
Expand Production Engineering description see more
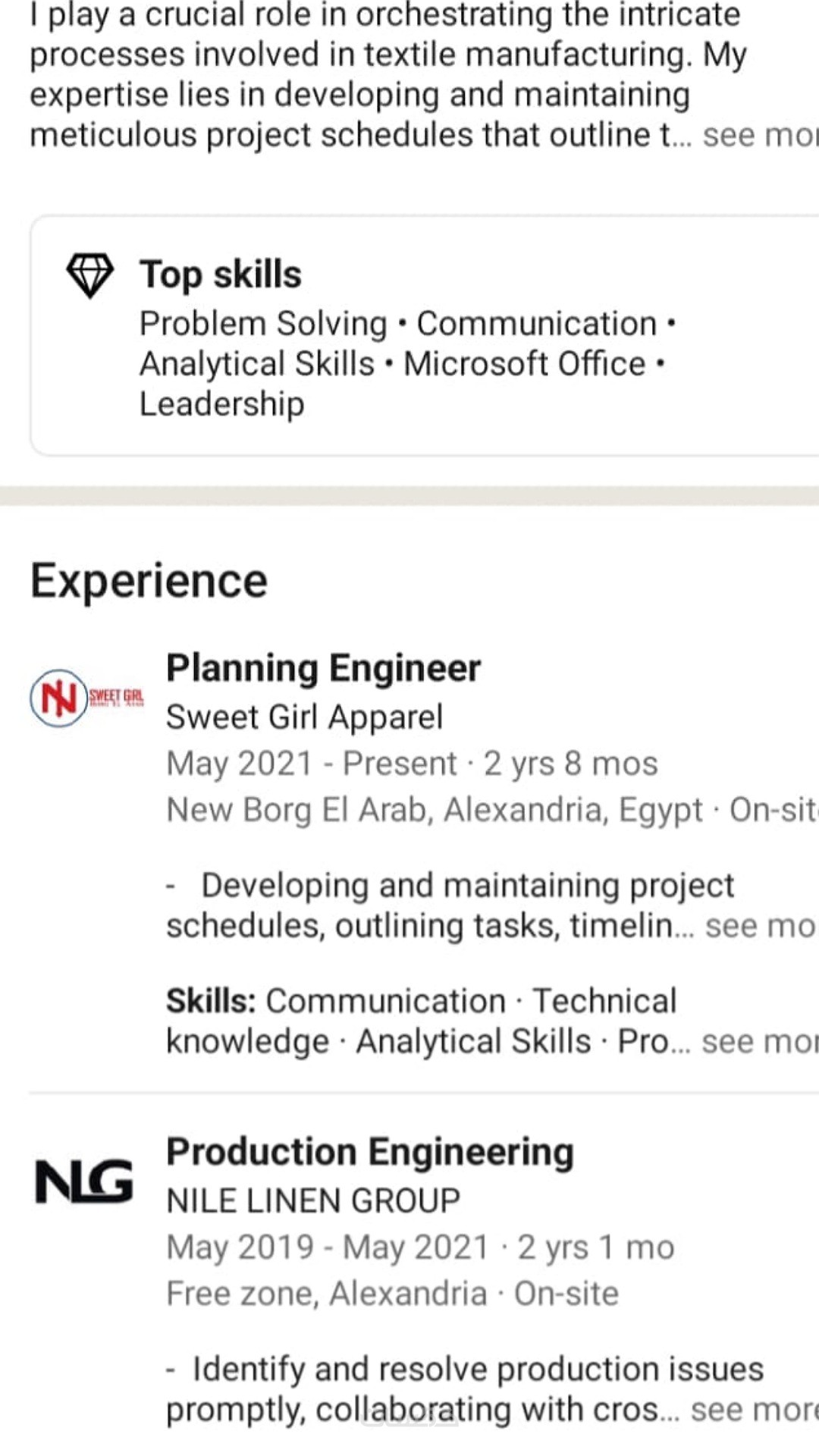coord(752,1410)
